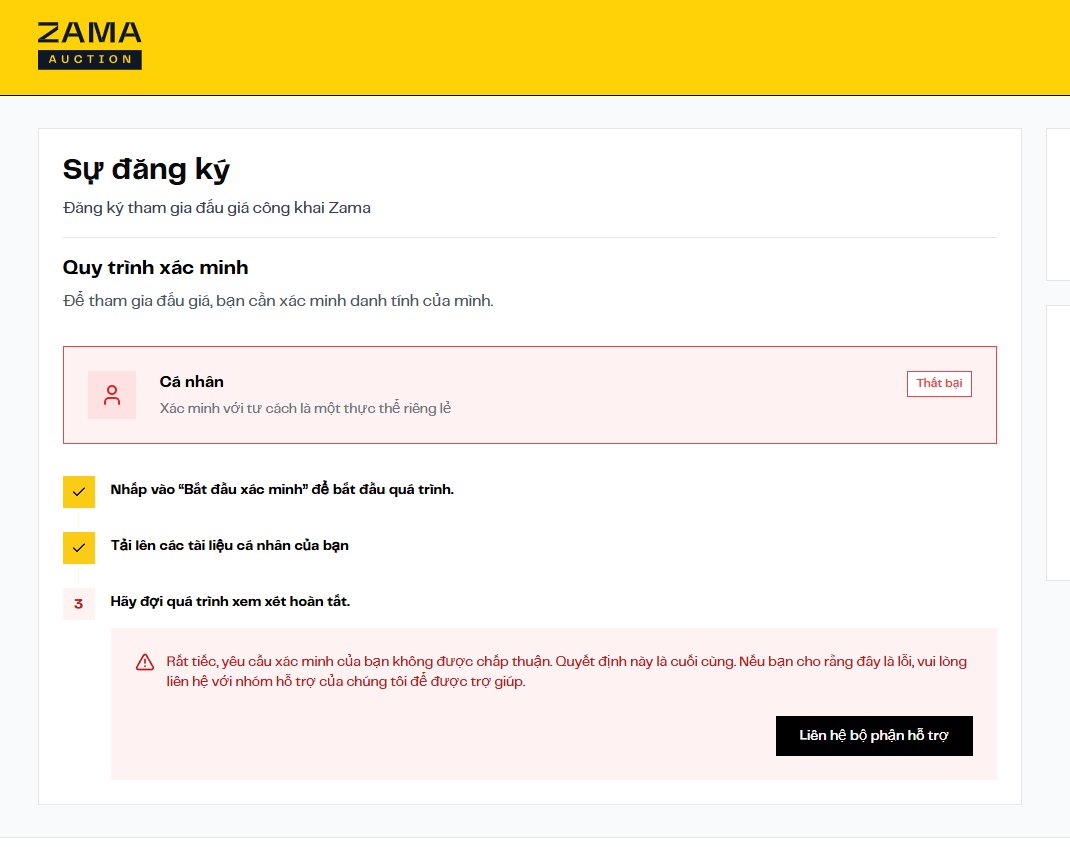This screenshot has width=1070, height=847.
Task: Click the person icon in Cá nhân card
Action: click(x=112, y=394)
